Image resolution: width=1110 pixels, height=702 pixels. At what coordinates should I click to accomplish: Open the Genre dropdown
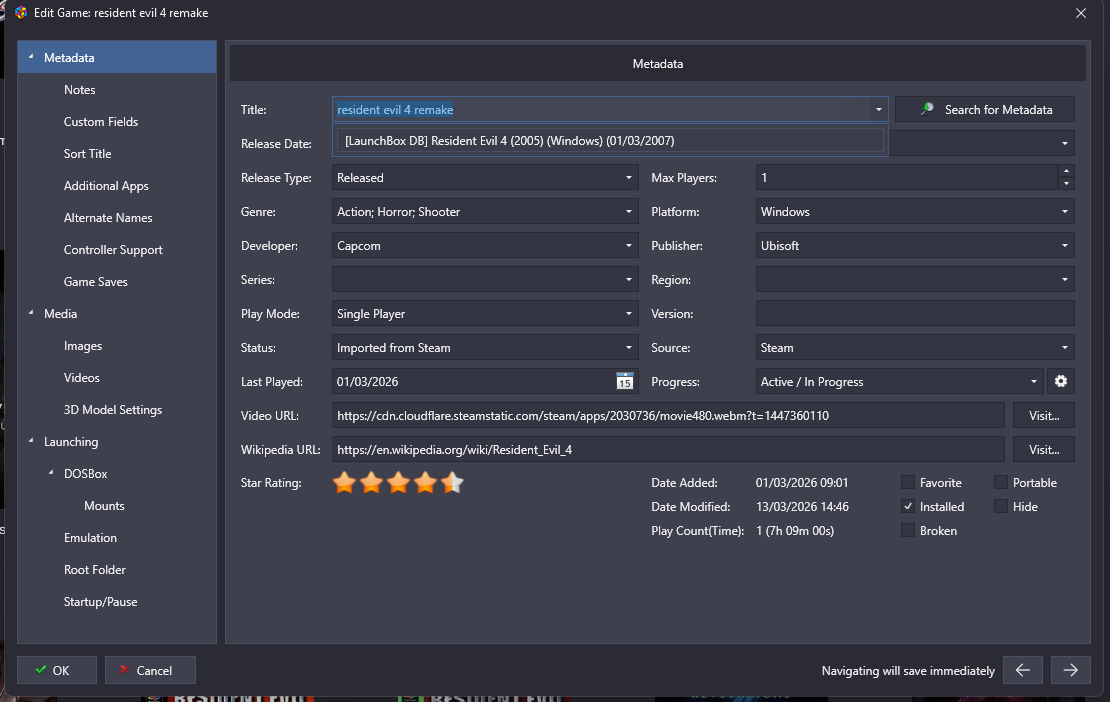(629, 212)
